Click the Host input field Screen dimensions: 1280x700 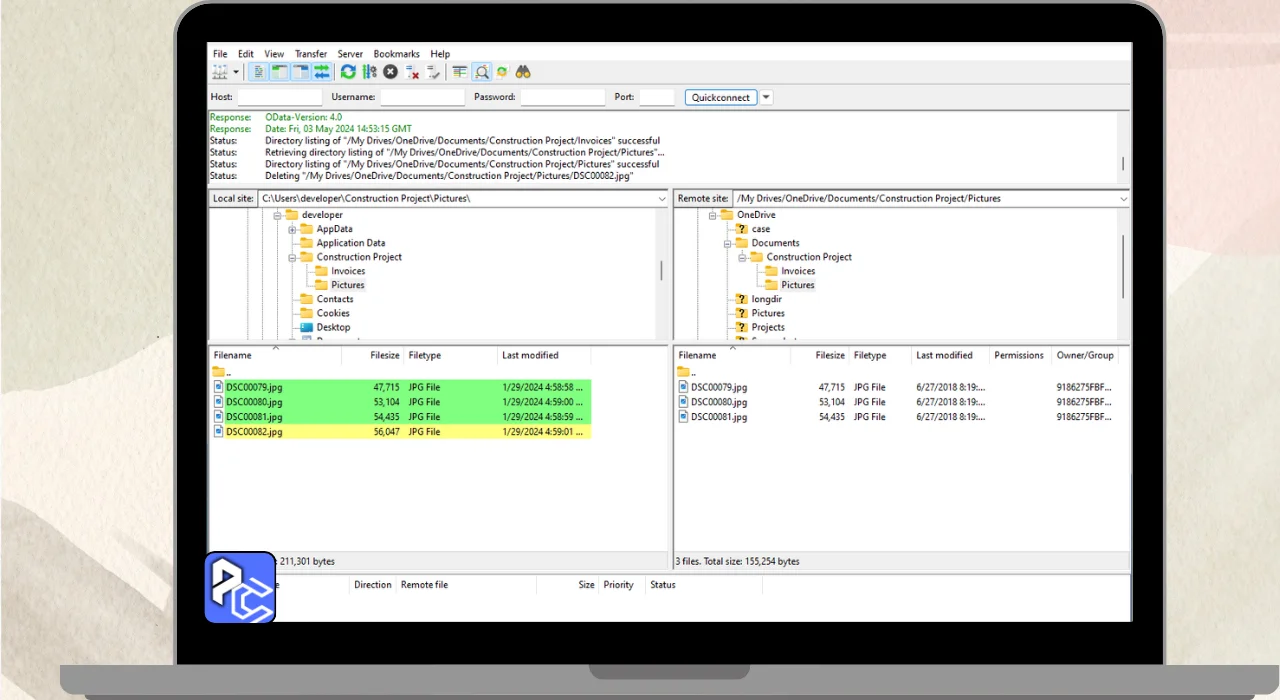tap(279, 98)
